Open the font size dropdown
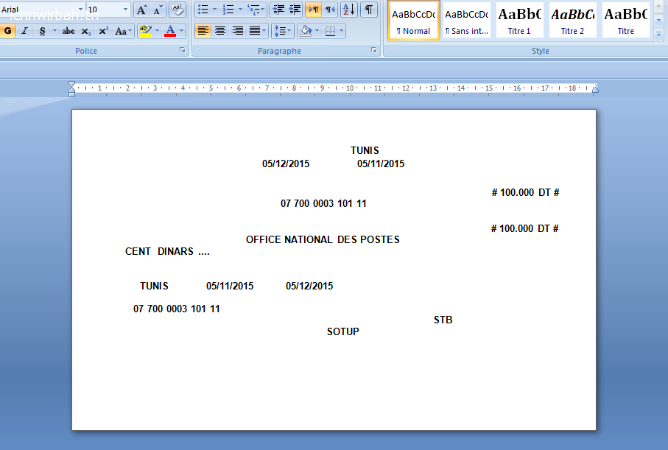The image size is (668, 450). pos(125,9)
